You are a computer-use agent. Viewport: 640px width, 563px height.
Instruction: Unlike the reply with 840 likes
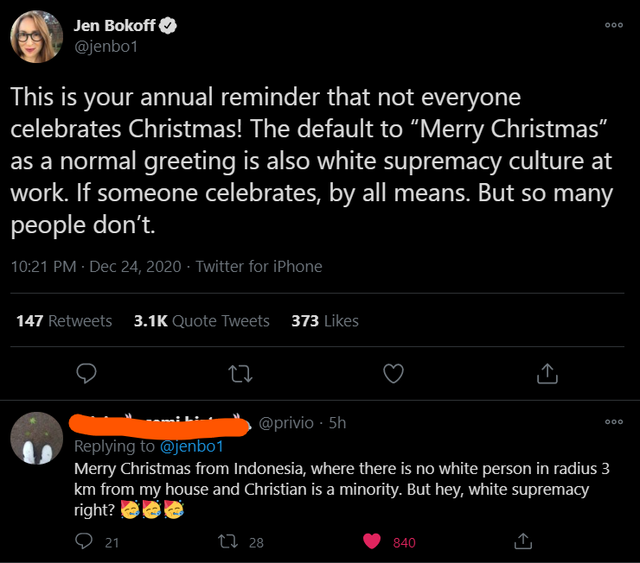pyautogui.click(x=372, y=541)
